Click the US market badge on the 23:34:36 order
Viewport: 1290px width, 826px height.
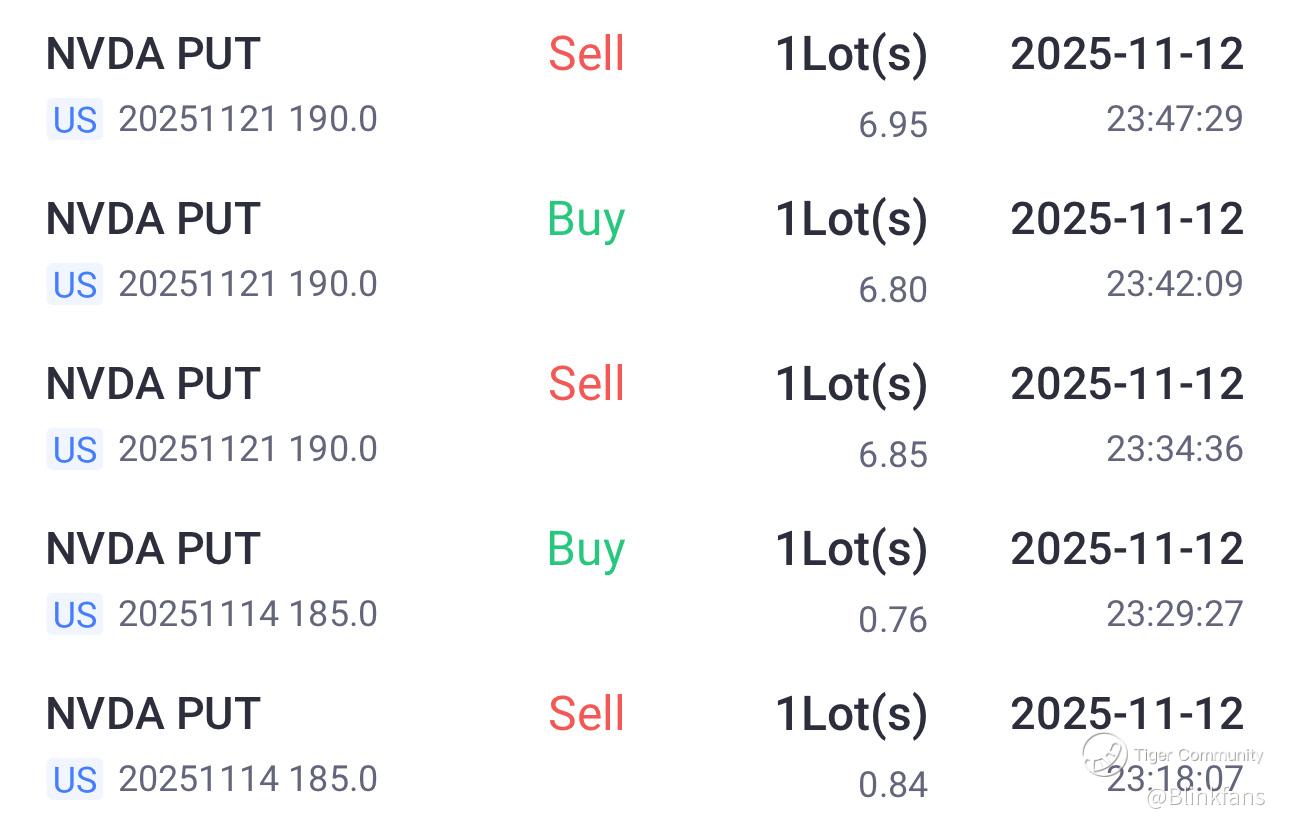click(x=74, y=450)
